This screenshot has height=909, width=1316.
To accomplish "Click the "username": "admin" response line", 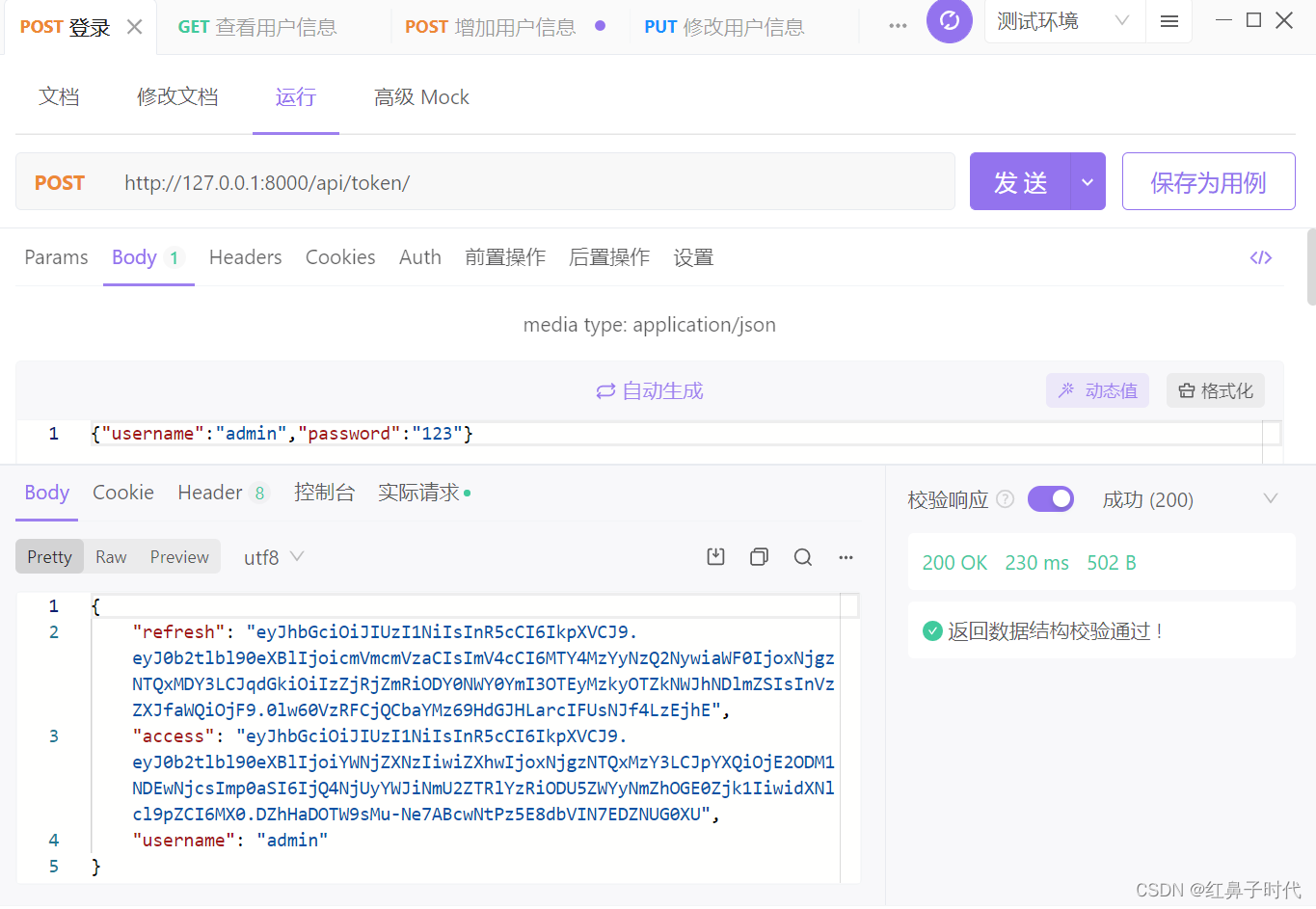I will [230, 841].
